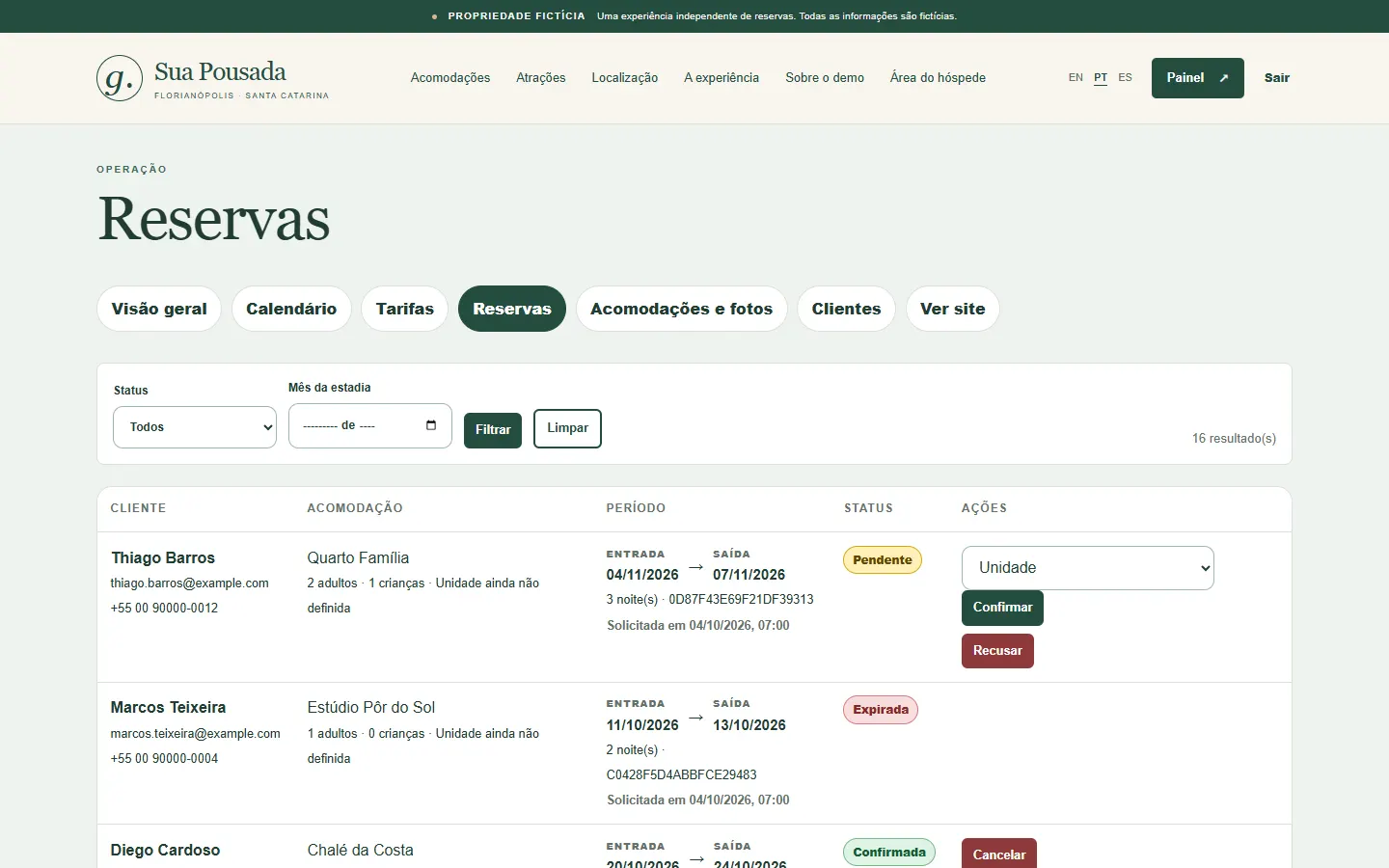Open Atrações in the top navigation
Viewport: 1389px width, 868px height.
click(x=541, y=78)
